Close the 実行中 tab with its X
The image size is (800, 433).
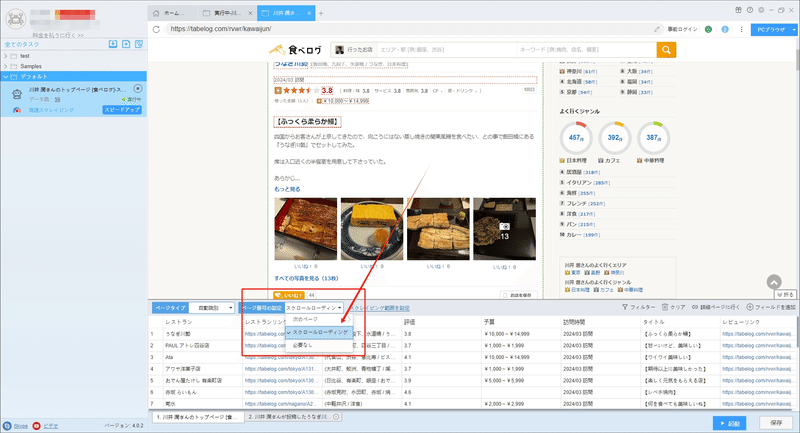[250, 13]
